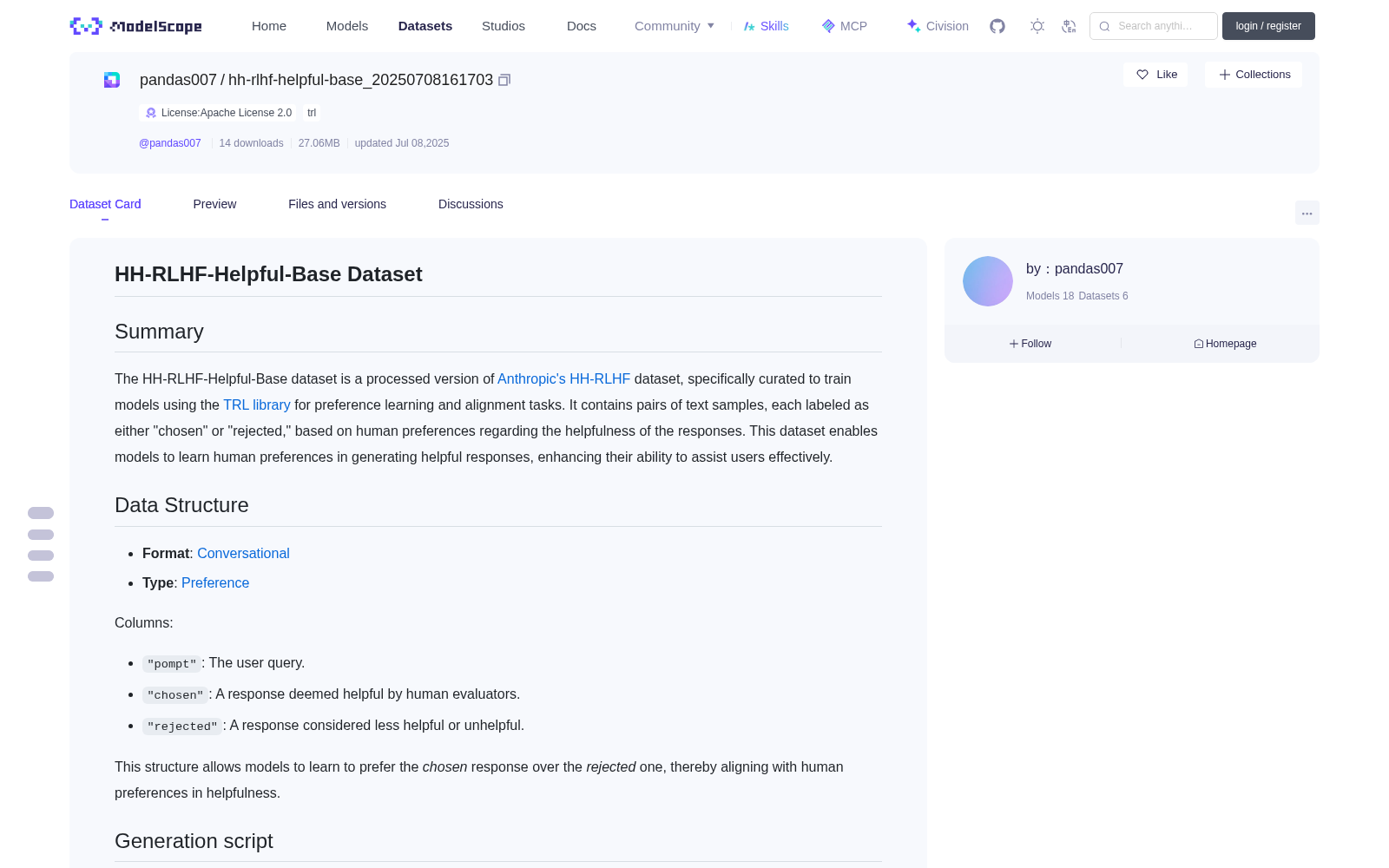Open the Datasets navigation item
Image resolution: width=1389 pixels, height=868 pixels.
pyautogui.click(x=425, y=26)
